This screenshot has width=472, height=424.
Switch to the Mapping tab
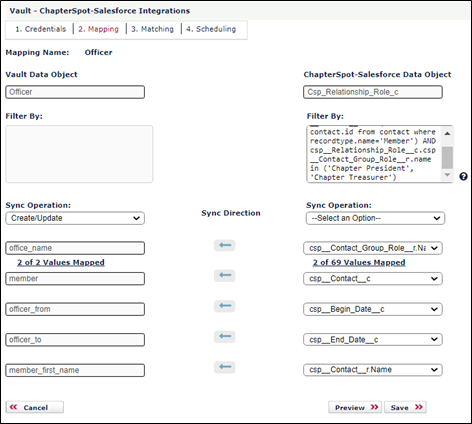coord(98,29)
